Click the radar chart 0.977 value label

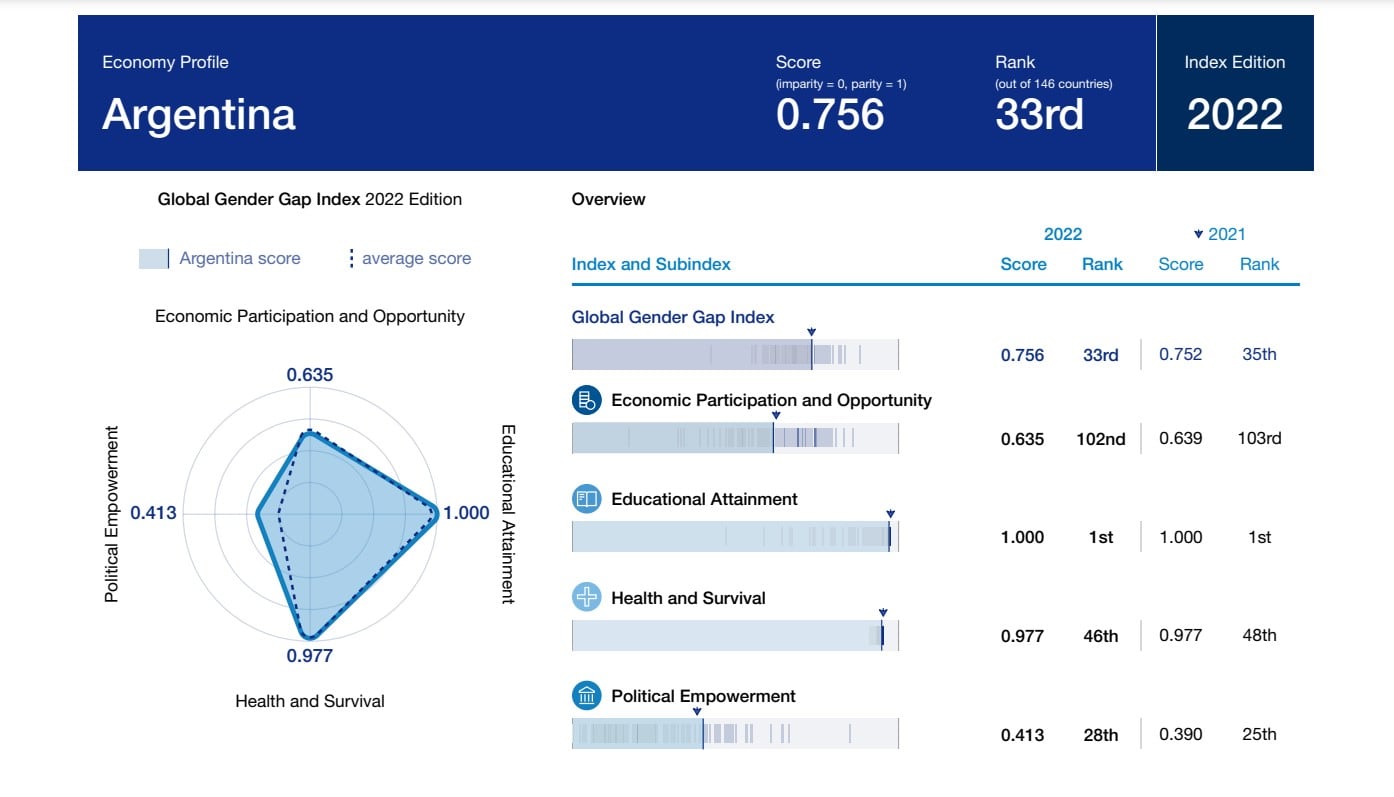pos(309,656)
